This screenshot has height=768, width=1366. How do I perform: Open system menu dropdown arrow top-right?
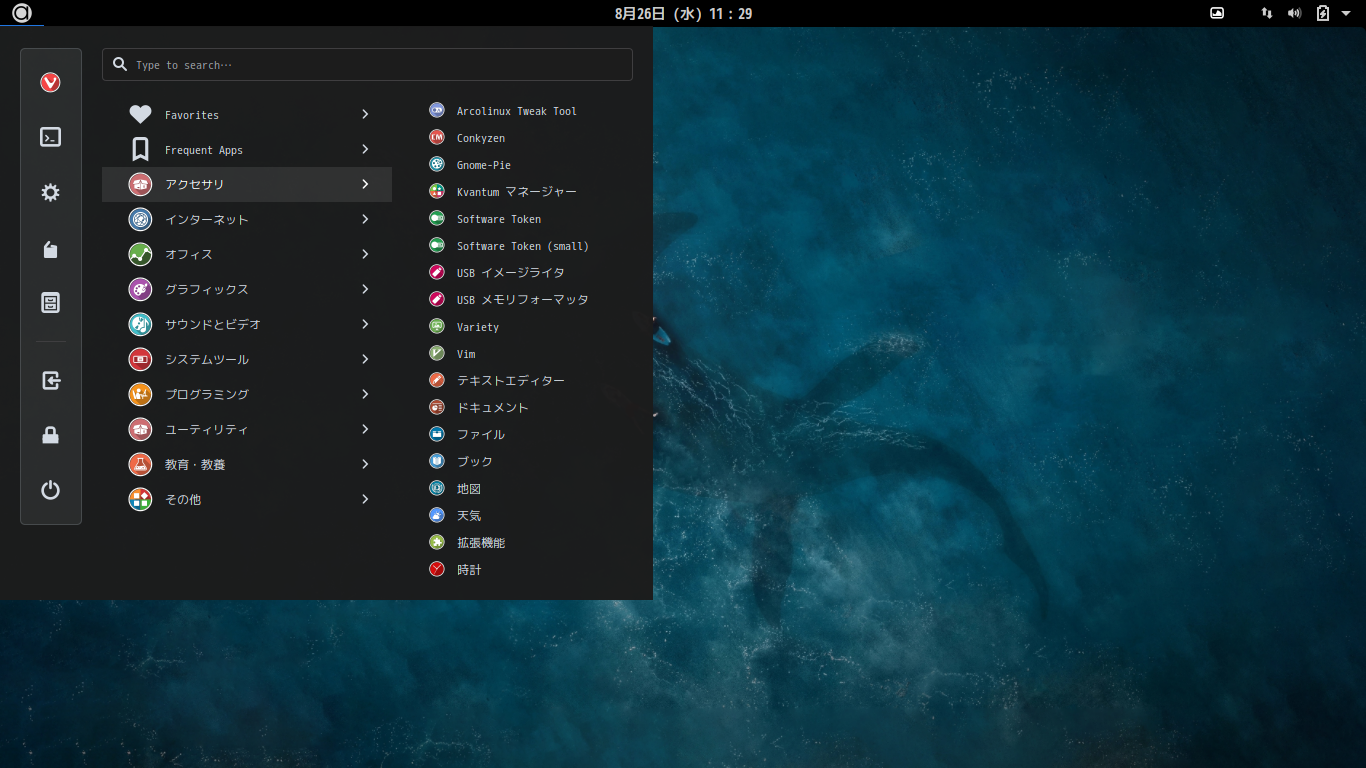click(x=1347, y=13)
